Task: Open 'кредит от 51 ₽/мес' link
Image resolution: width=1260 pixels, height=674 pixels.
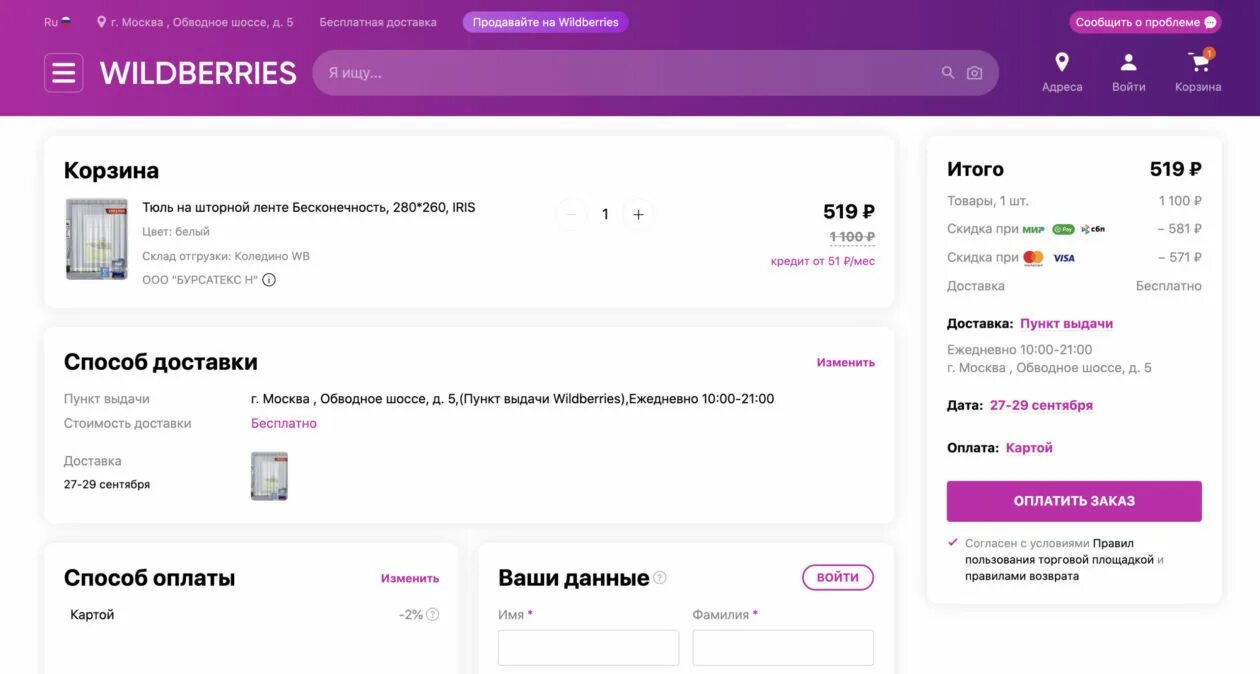Action: pos(823,261)
